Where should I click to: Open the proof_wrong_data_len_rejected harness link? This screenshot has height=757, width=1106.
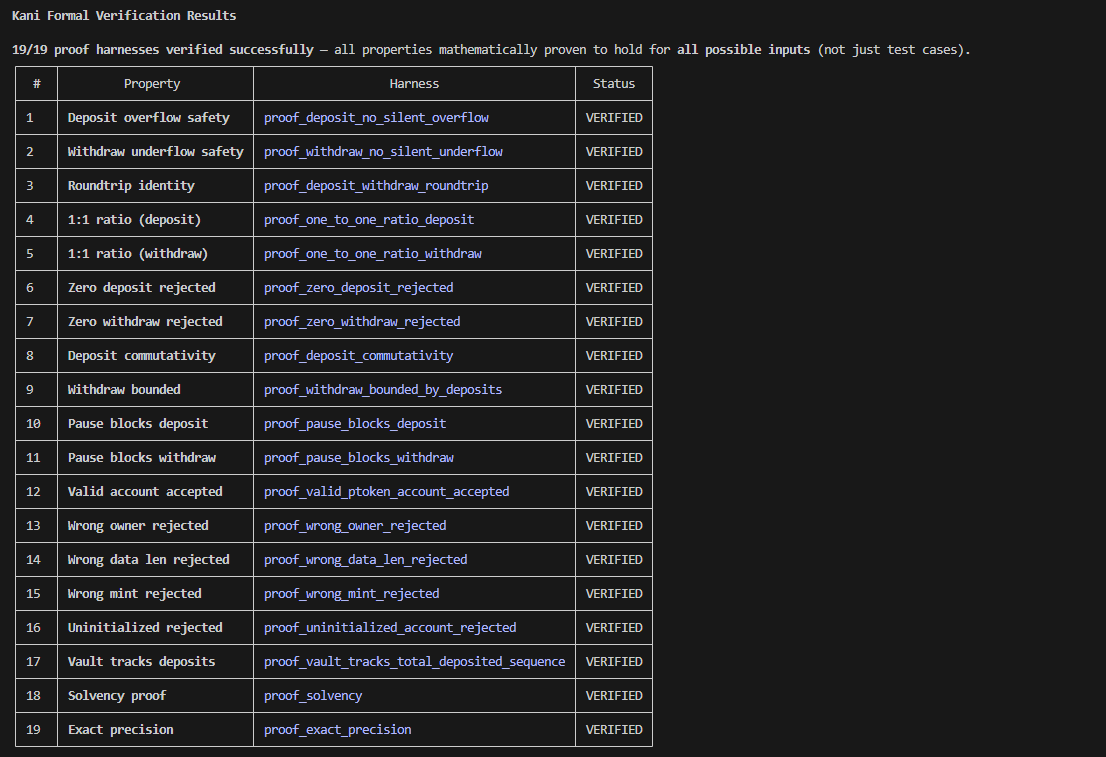coord(365,559)
